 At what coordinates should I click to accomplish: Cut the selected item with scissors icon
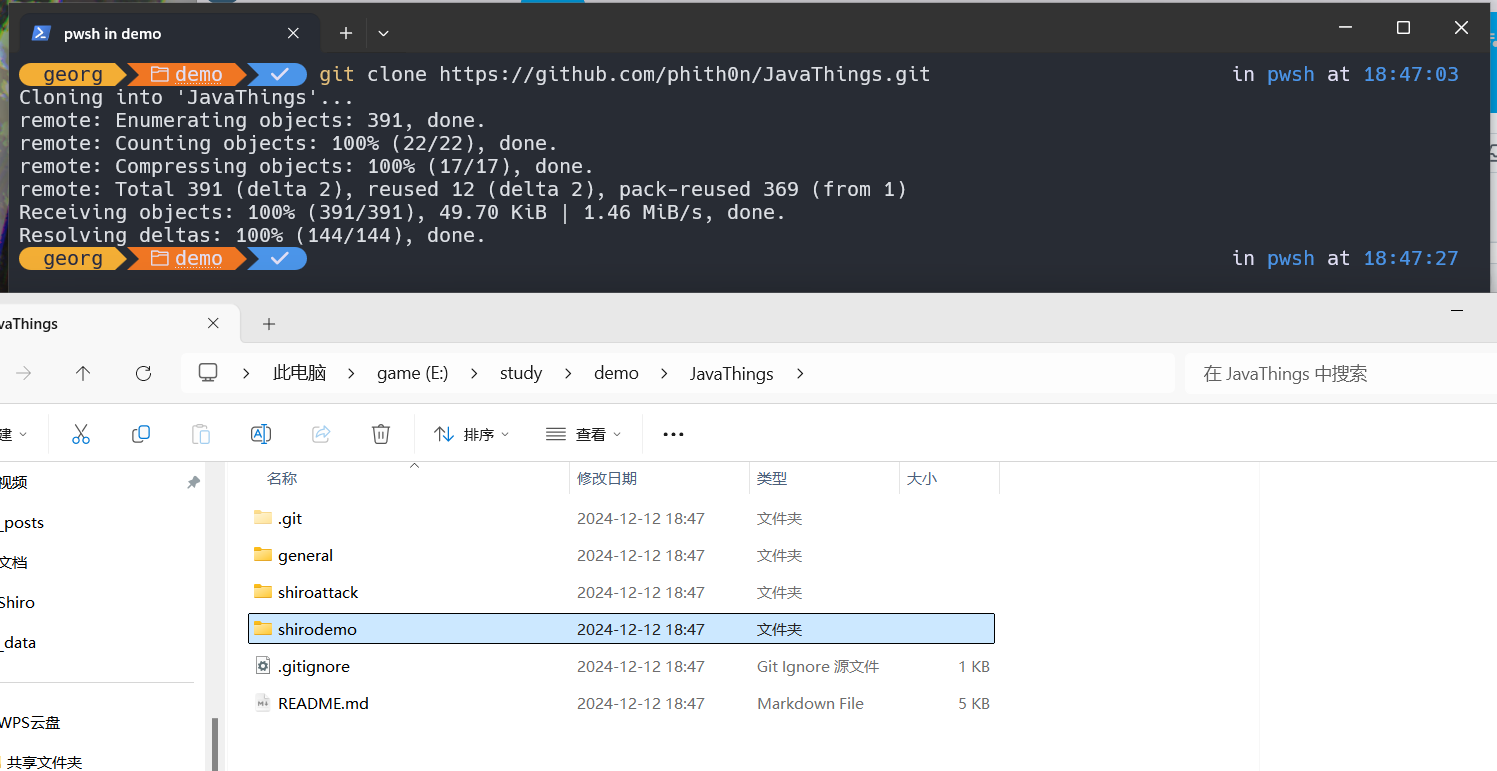tap(81, 434)
